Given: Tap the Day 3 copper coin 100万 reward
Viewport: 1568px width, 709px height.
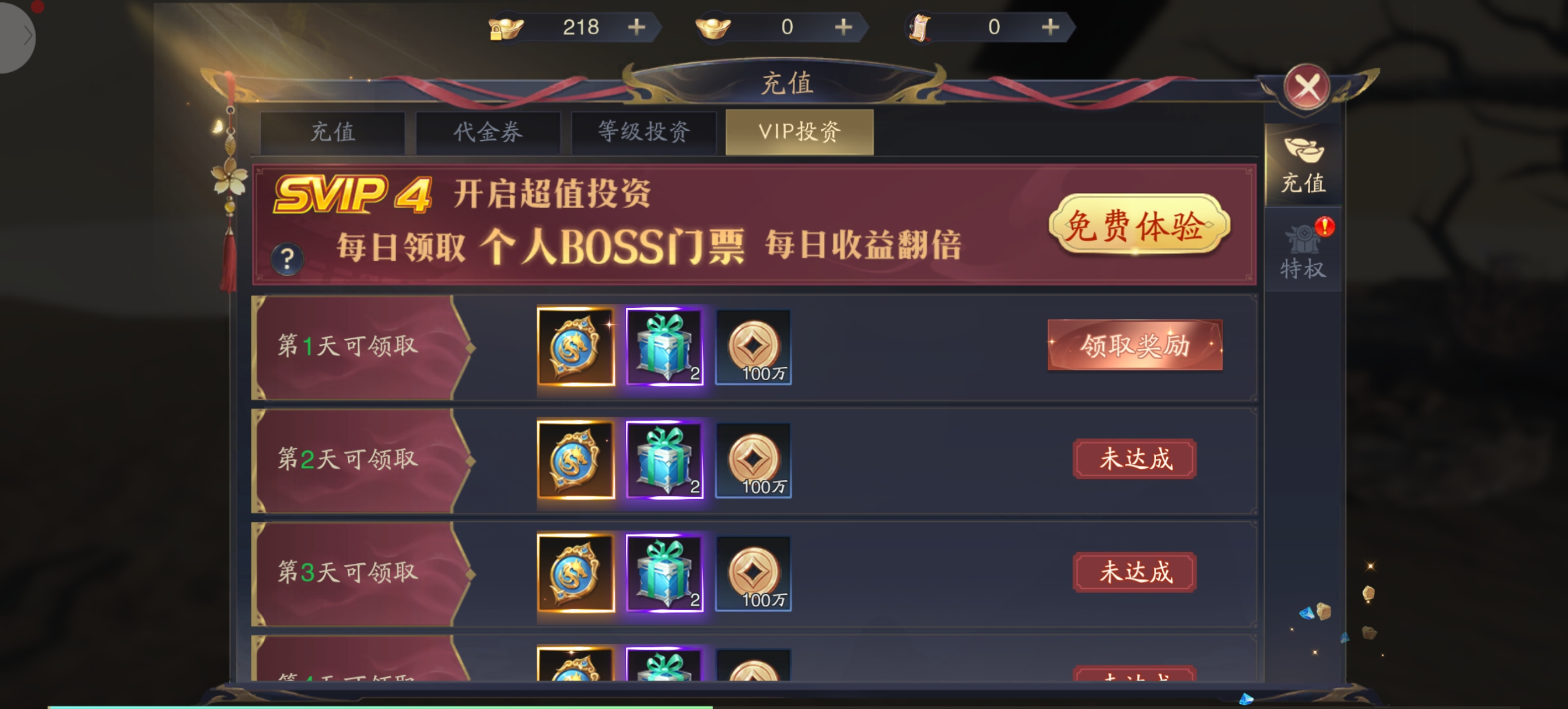Looking at the screenshot, I should 753,573.
